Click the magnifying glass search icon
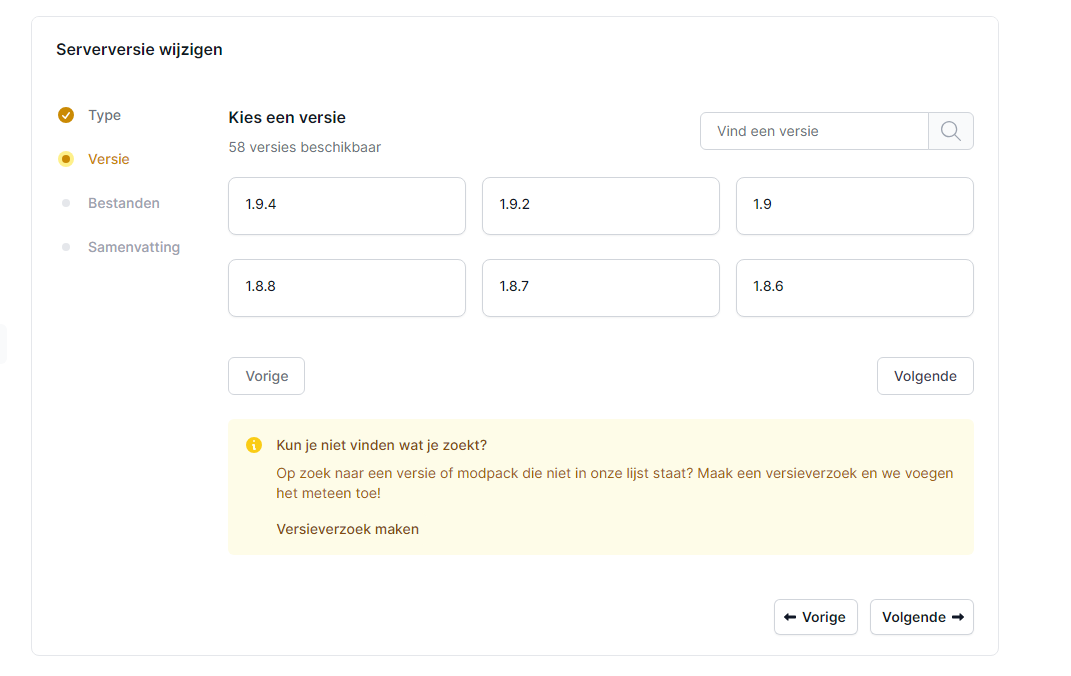1071x676 pixels. [950, 131]
